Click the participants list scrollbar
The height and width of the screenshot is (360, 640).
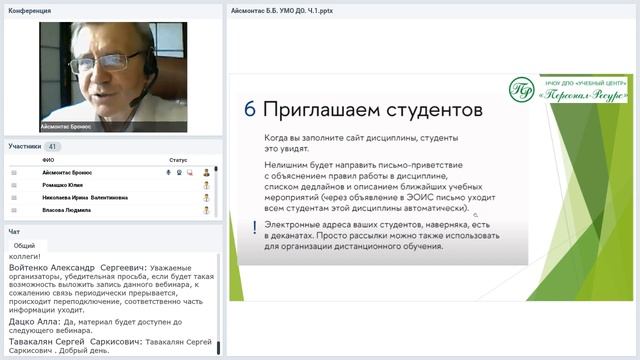click(x=216, y=191)
